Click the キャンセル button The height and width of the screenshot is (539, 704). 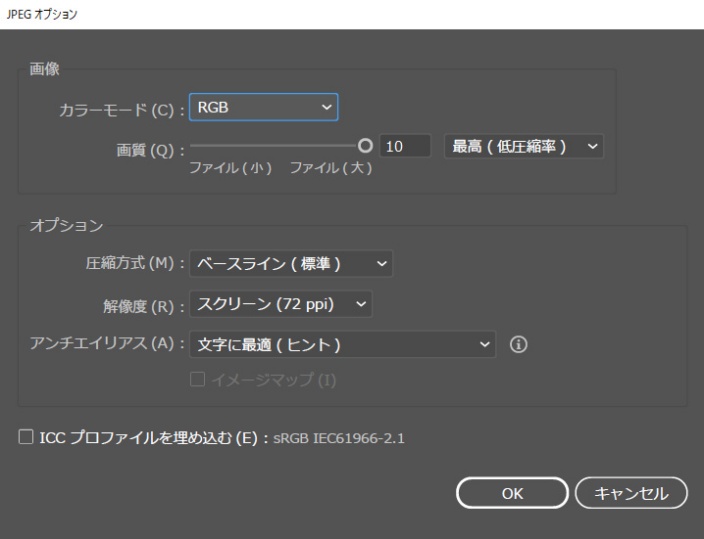[x=631, y=493]
